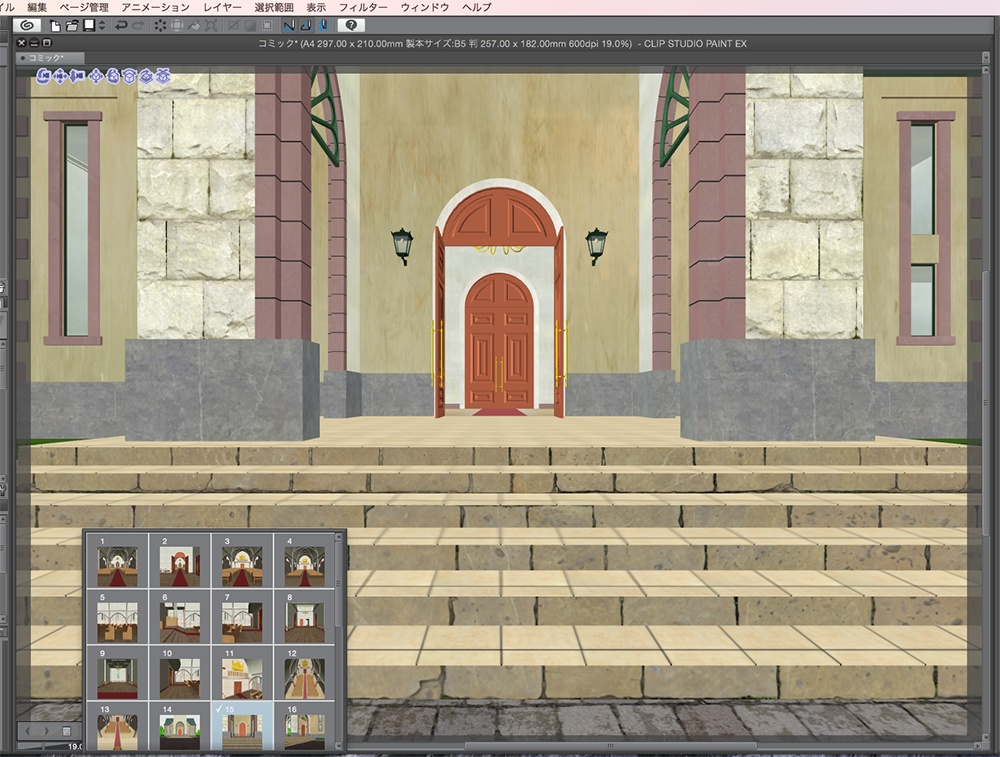Image resolution: width=1000 pixels, height=757 pixels.
Task: Select checked camera preset thumbnail 15
Action: pyautogui.click(x=242, y=726)
